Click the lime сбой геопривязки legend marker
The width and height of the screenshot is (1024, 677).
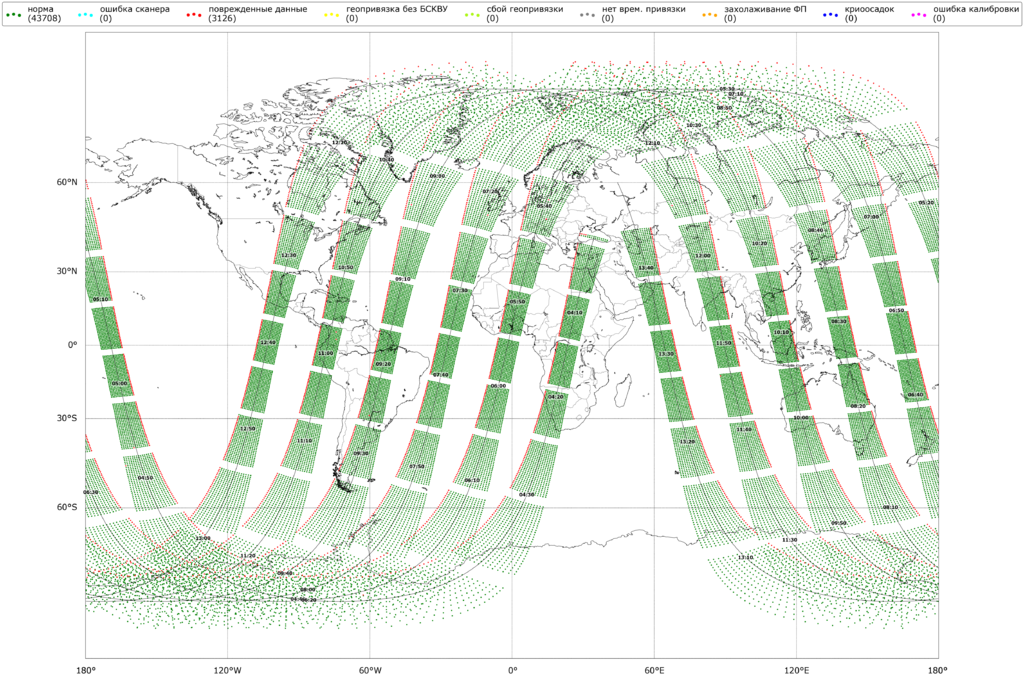472,15
